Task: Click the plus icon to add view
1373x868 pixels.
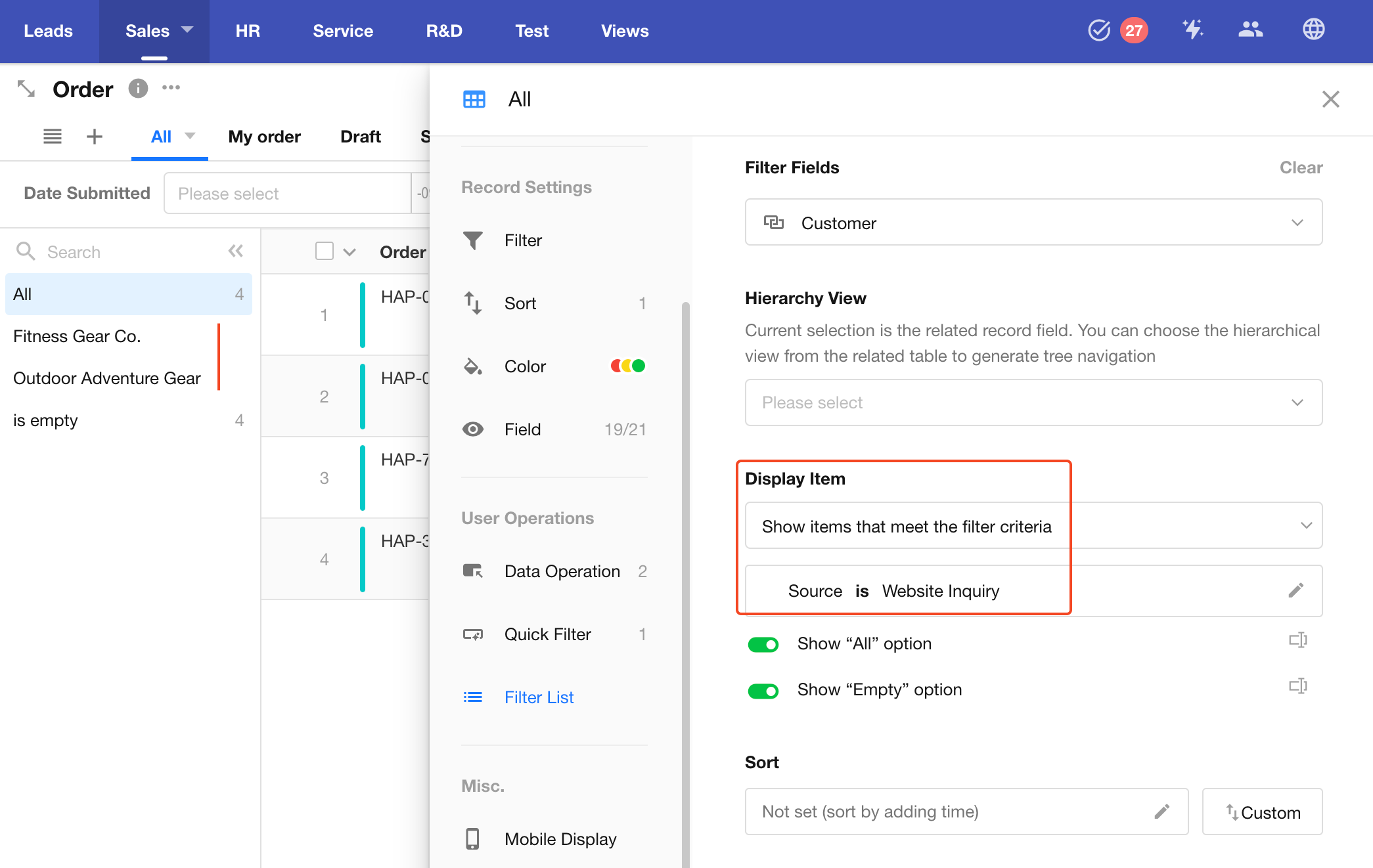Action: tap(95, 137)
